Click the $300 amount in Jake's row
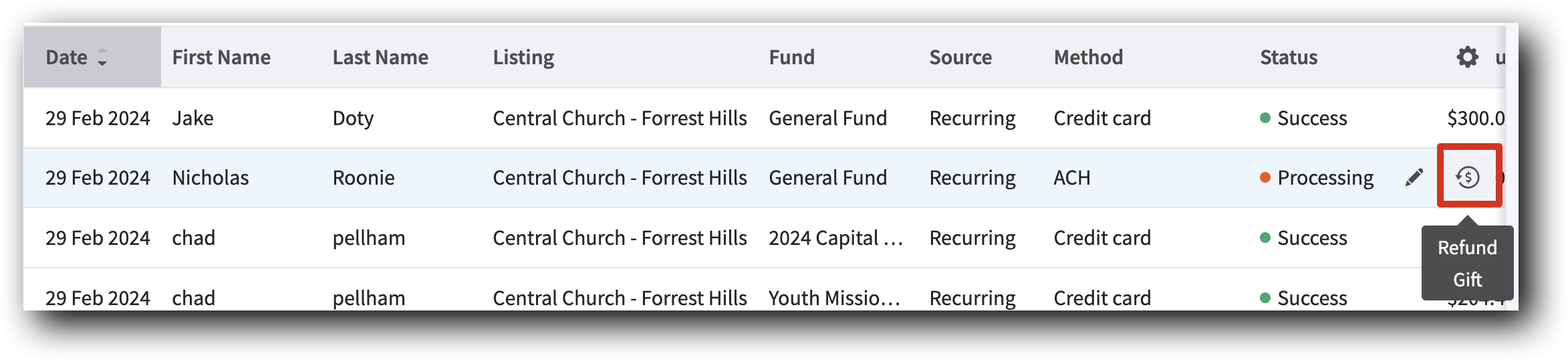Image resolution: width=1568 pixels, height=360 pixels. point(1475,118)
